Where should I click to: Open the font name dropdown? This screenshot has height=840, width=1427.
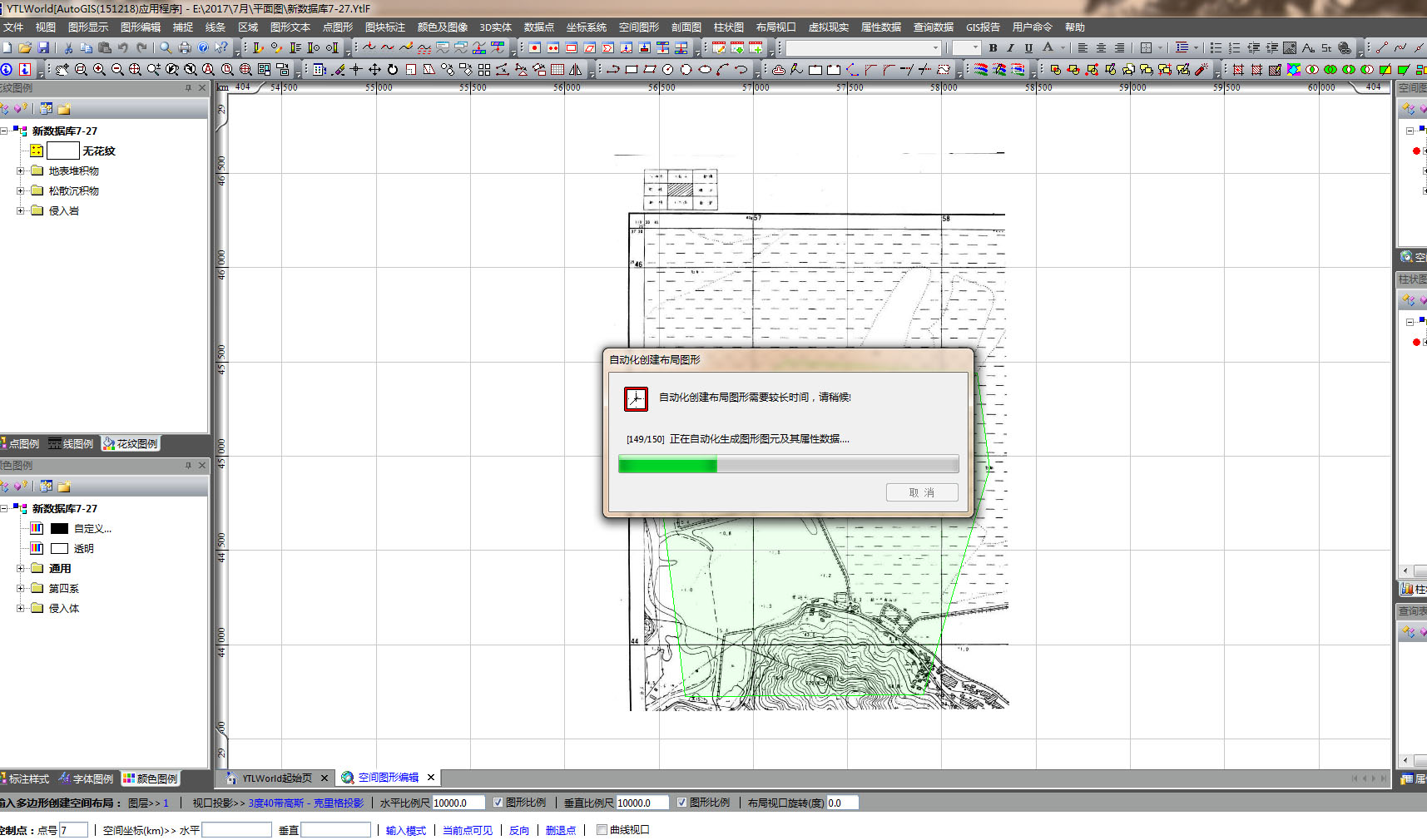pyautogui.click(x=935, y=48)
